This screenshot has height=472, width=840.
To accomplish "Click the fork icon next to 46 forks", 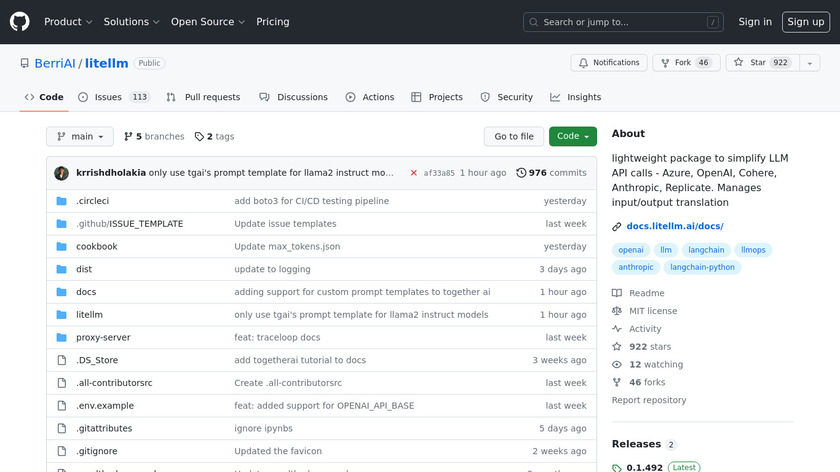I will pos(617,382).
